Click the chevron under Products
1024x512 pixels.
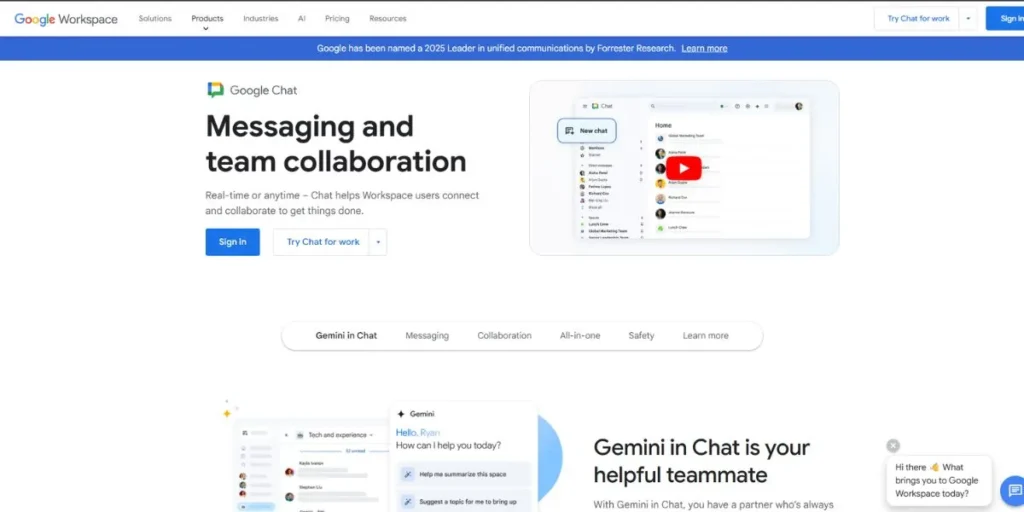pos(206,28)
